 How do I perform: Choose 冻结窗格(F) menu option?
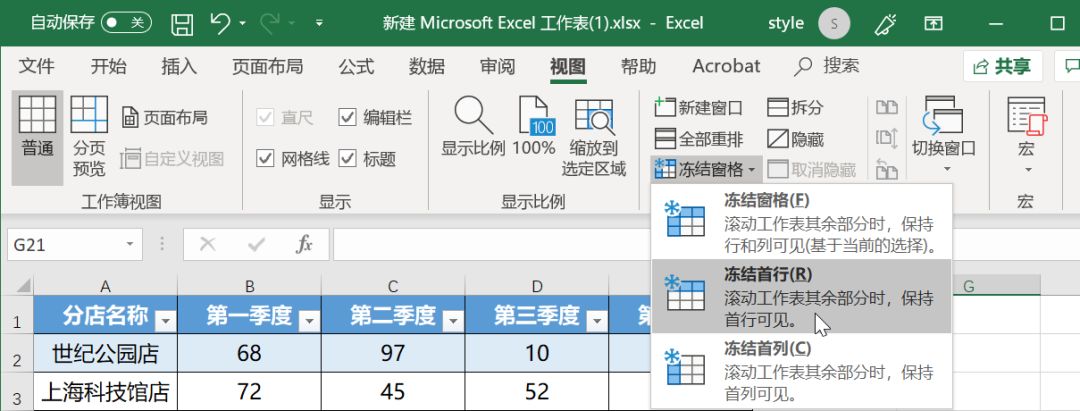click(x=801, y=222)
